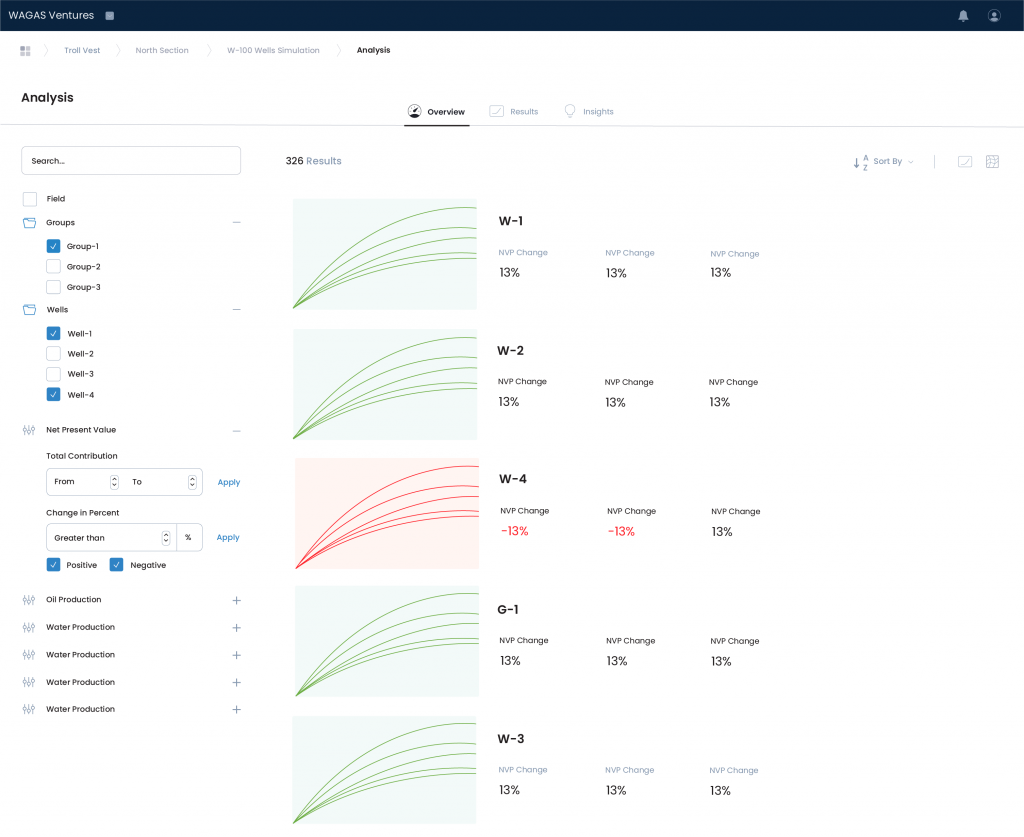Switch to chart view icon
This screenshot has width=1024, height=837.
(964, 162)
